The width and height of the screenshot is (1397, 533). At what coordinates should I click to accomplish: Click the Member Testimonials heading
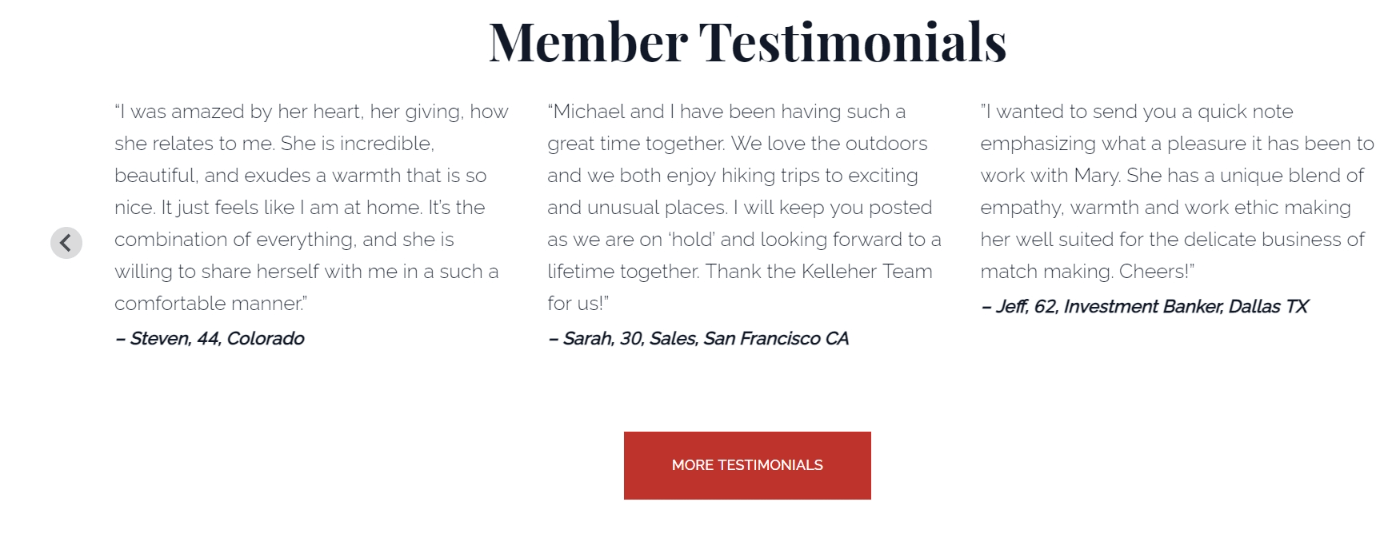tap(747, 41)
